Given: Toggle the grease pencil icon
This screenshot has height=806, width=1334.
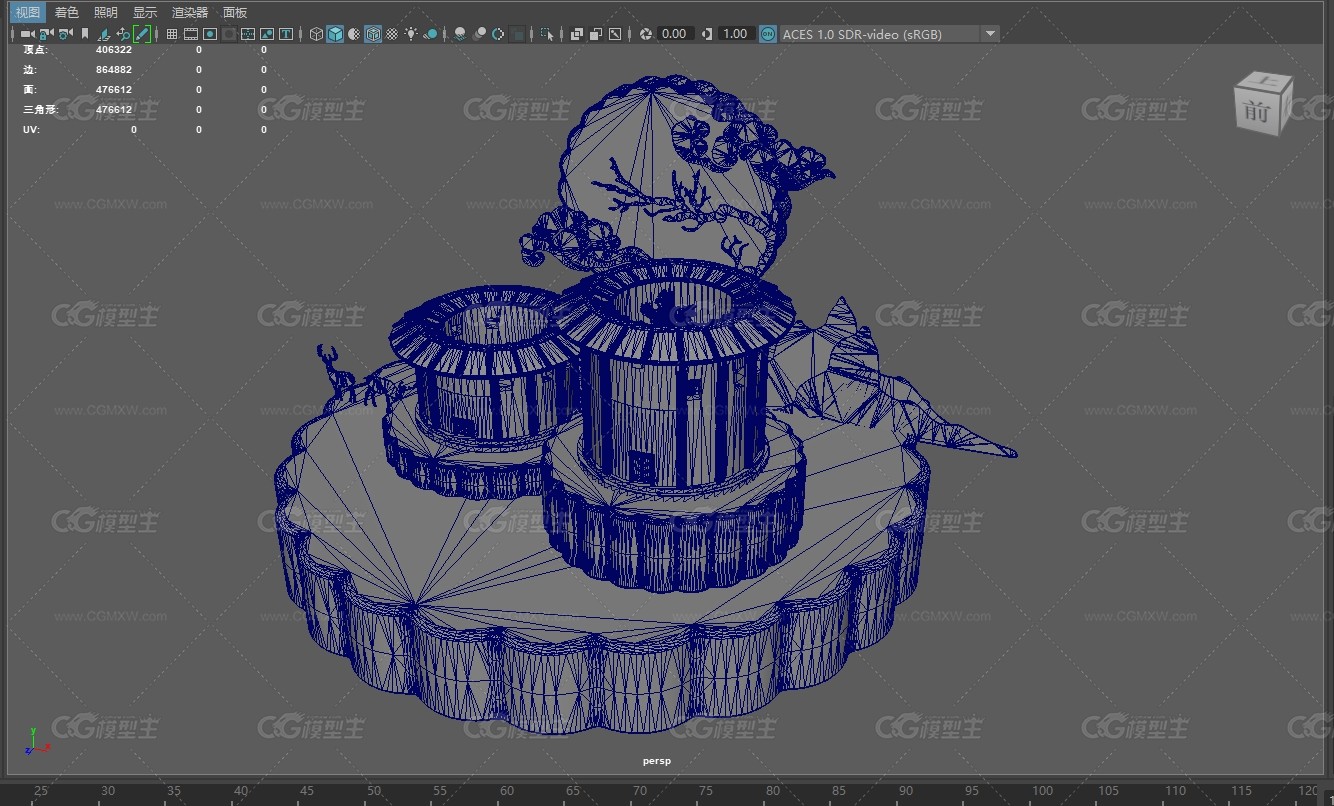Looking at the screenshot, I should pos(142,34).
